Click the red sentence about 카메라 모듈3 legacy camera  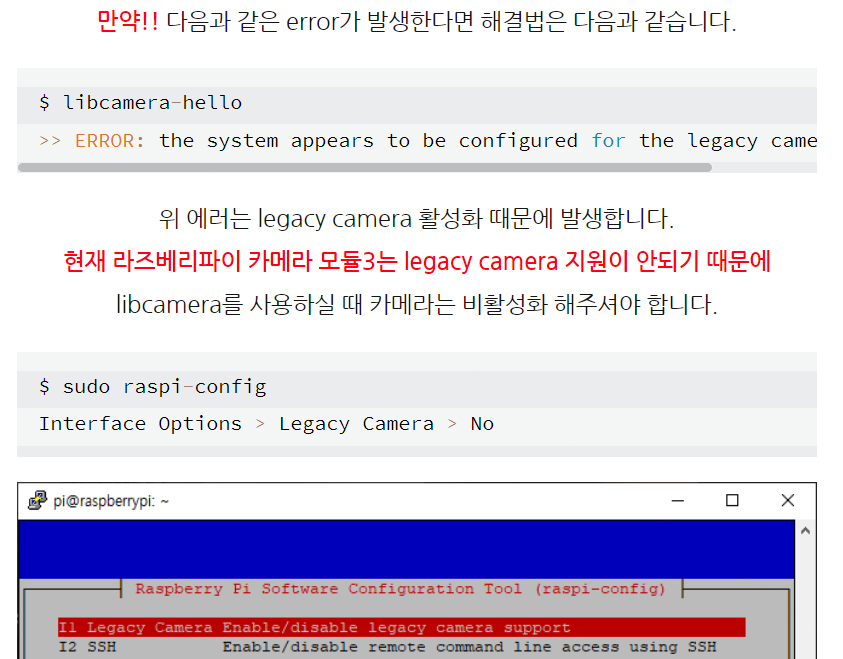tap(417, 262)
